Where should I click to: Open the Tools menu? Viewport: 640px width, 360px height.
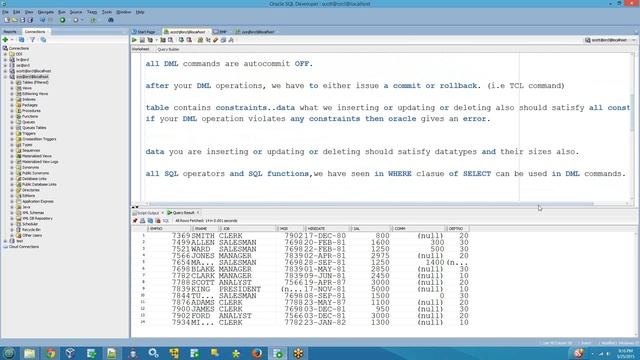107,12
